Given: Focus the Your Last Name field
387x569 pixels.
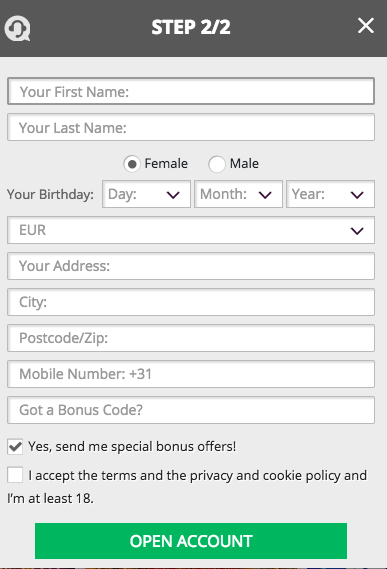Looking at the screenshot, I should [191, 127].
